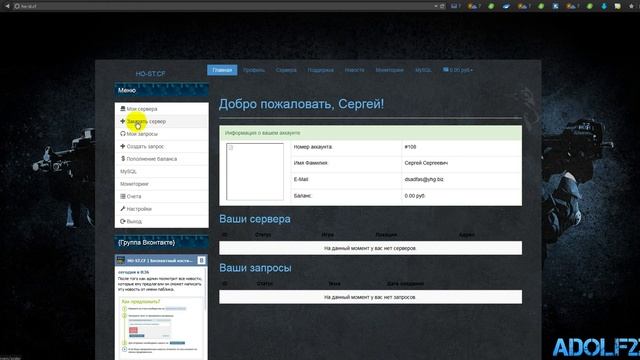Open the 'Сервера' top navigation tab
This screenshot has height=360, width=640.
tap(286, 70)
